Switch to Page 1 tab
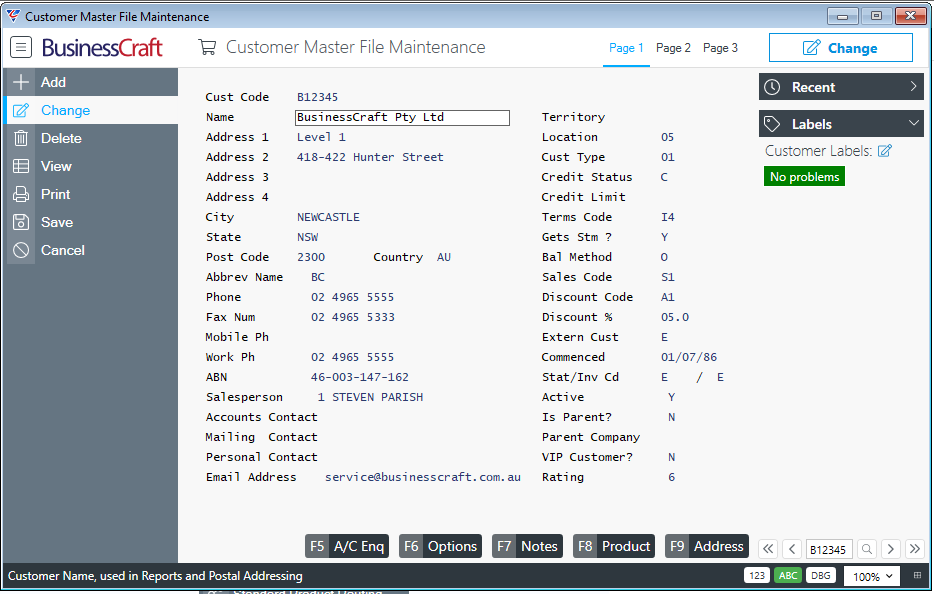This screenshot has height=594, width=934. click(626, 48)
